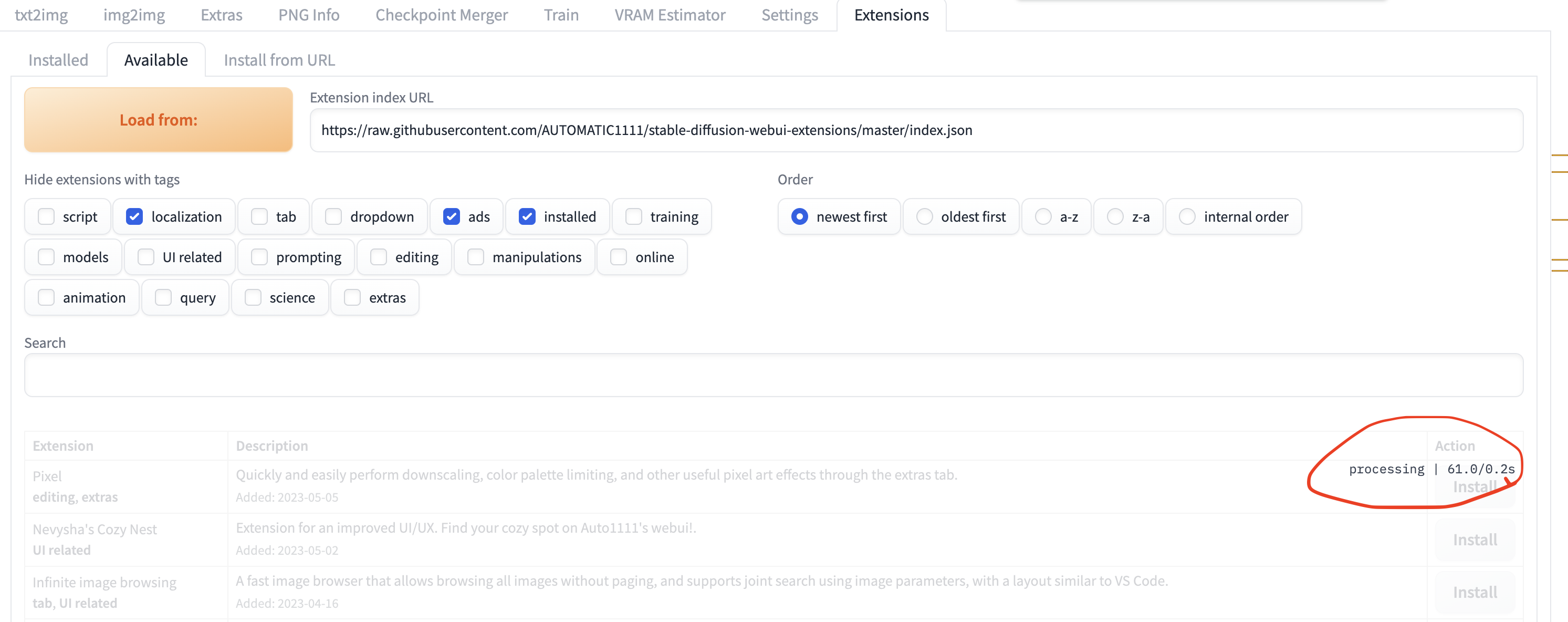Image resolution: width=1568 pixels, height=622 pixels.
Task: Enable the UI related tag checkbox
Action: coord(146,257)
